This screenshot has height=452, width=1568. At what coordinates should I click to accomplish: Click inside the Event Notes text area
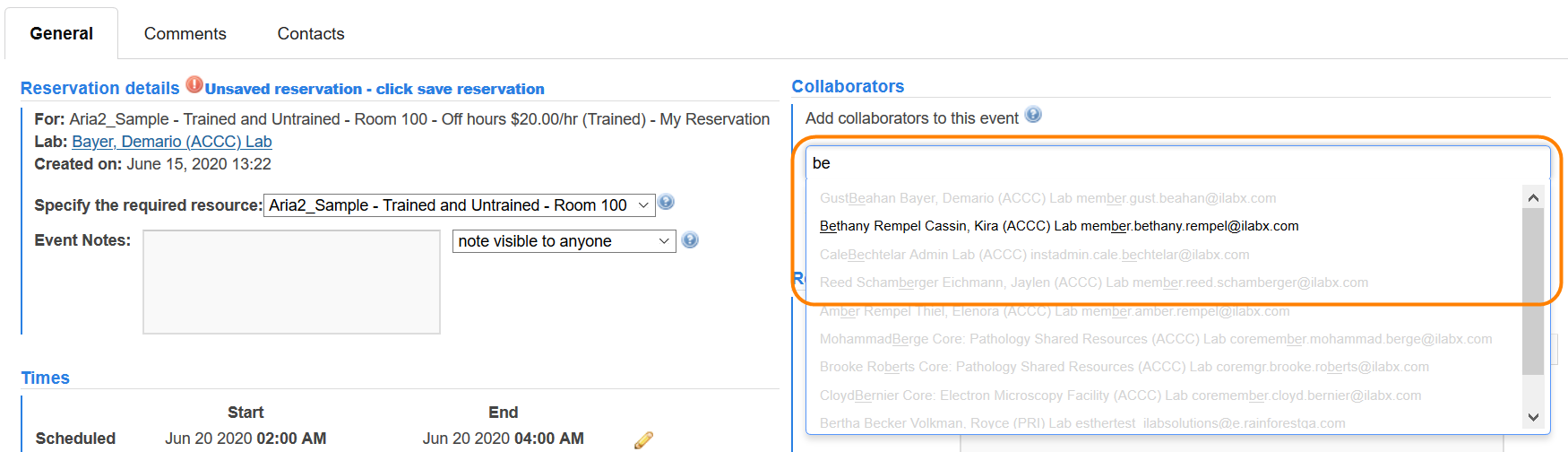tap(291, 282)
